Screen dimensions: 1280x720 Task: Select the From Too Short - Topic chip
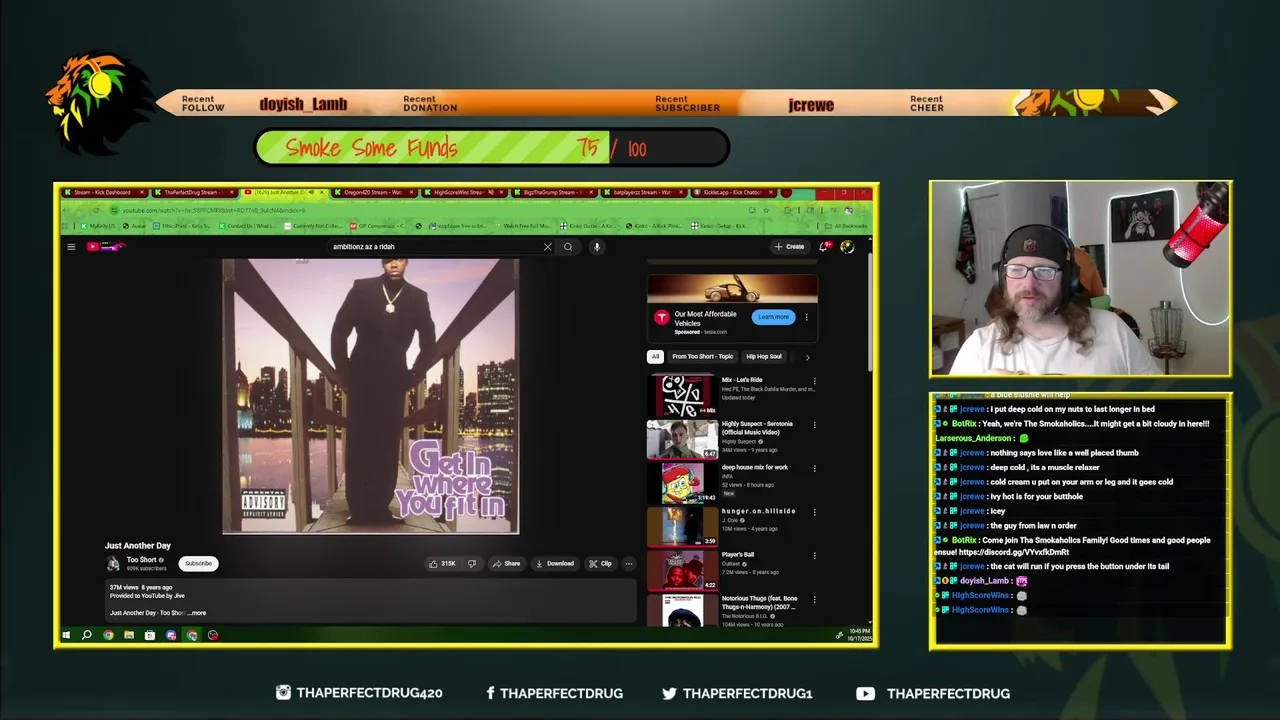702,356
